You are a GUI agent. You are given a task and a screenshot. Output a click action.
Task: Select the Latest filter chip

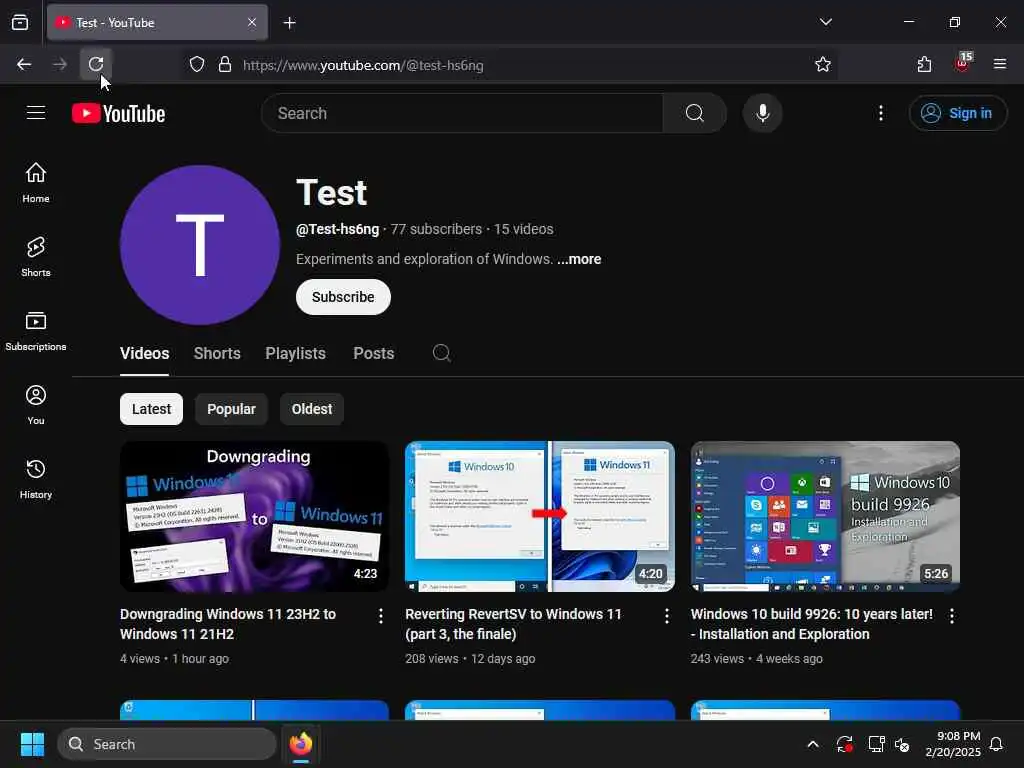152,409
